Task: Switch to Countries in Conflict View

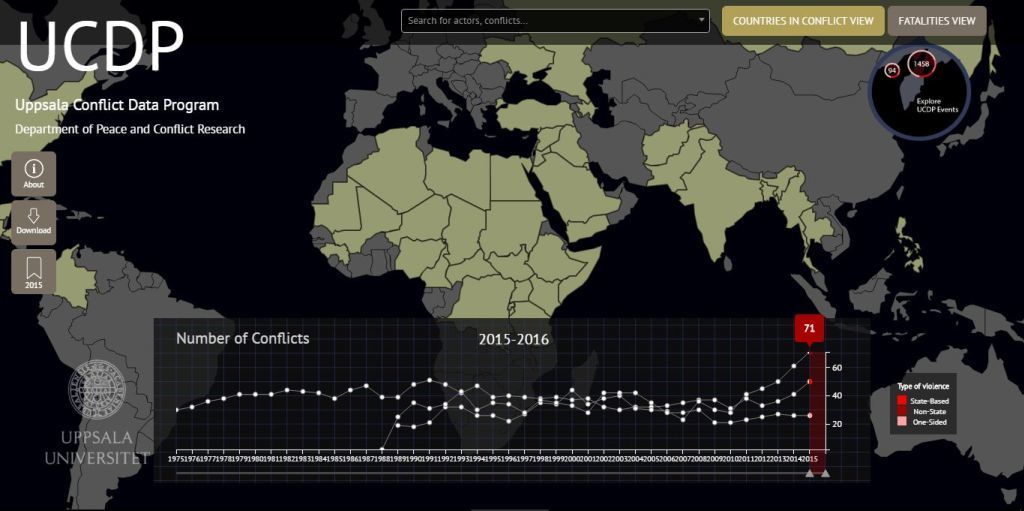Action: [803, 20]
